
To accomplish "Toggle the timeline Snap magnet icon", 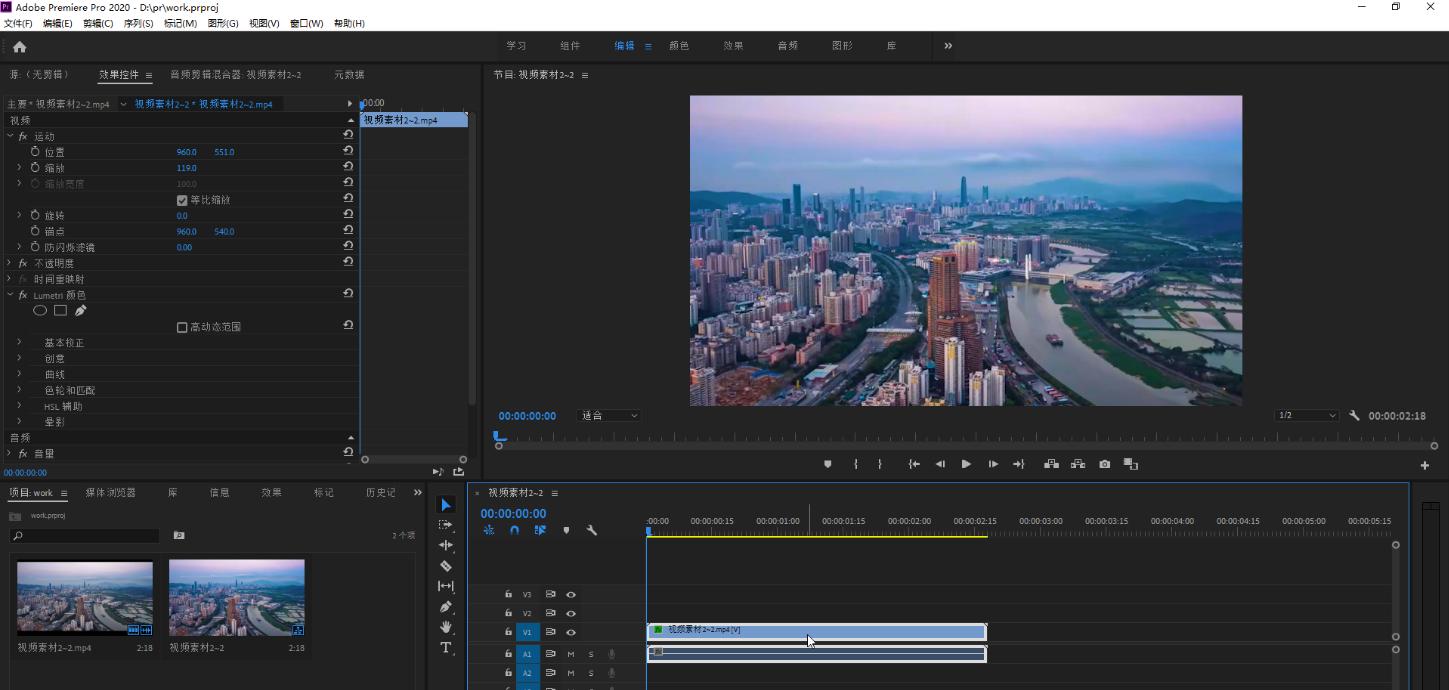I will (x=514, y=530).
